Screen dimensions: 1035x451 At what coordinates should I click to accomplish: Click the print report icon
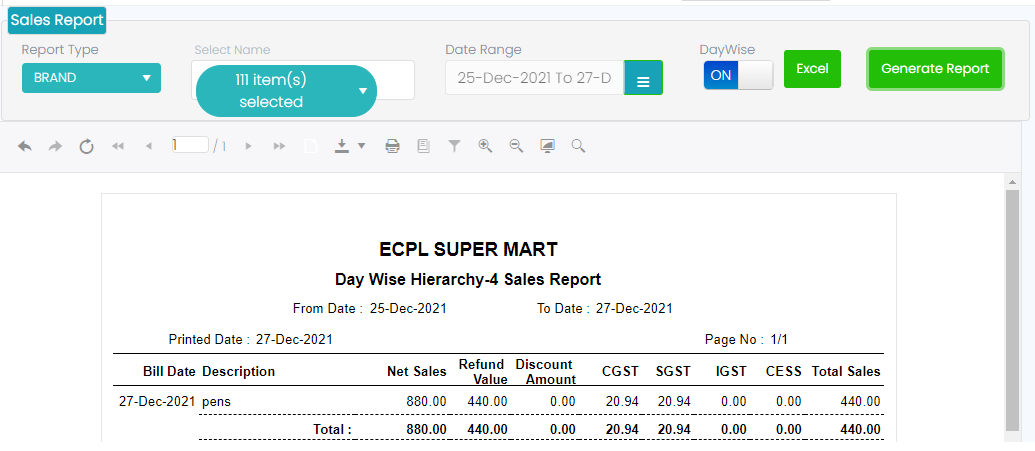coord(393,146)
